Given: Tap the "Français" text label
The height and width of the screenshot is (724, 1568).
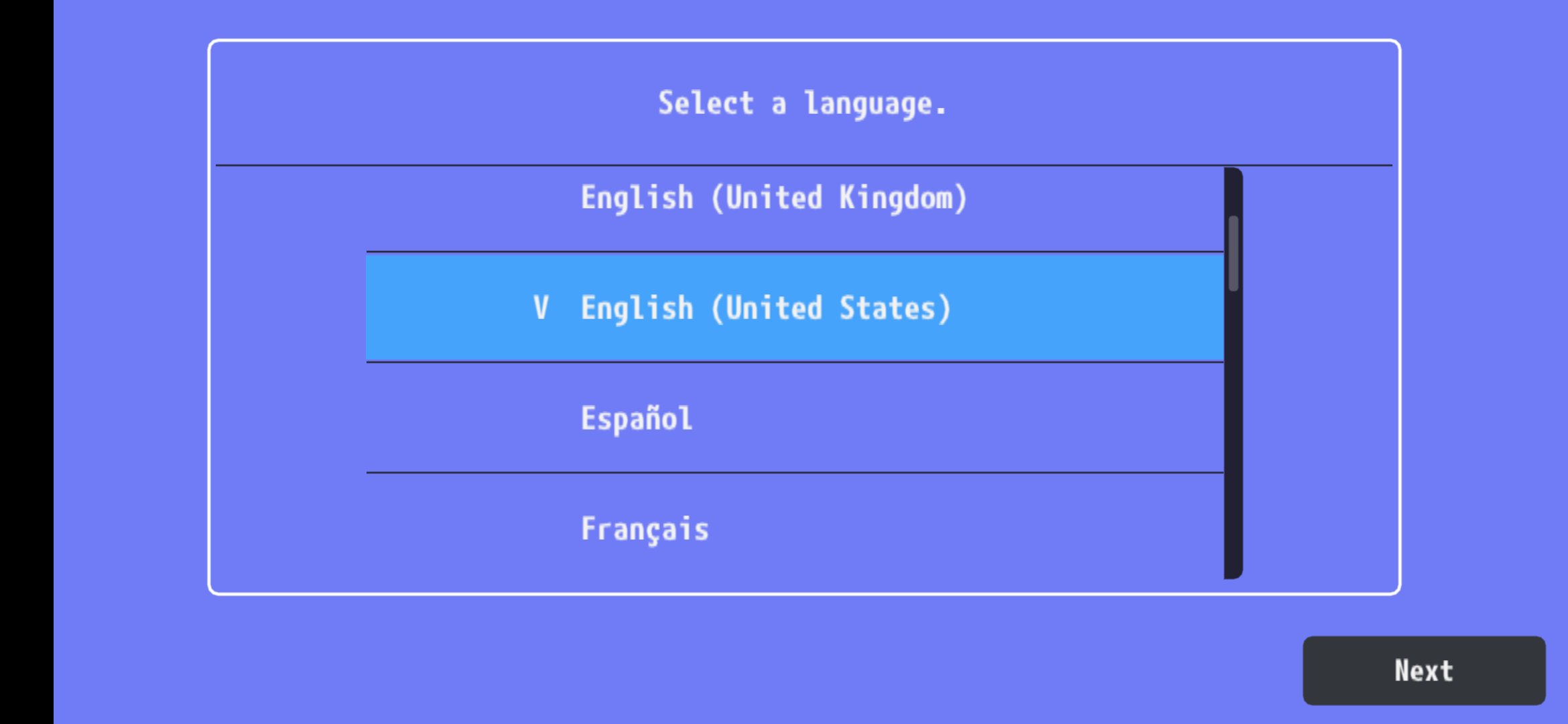Looking at the screenshot, I should [645, 529].
